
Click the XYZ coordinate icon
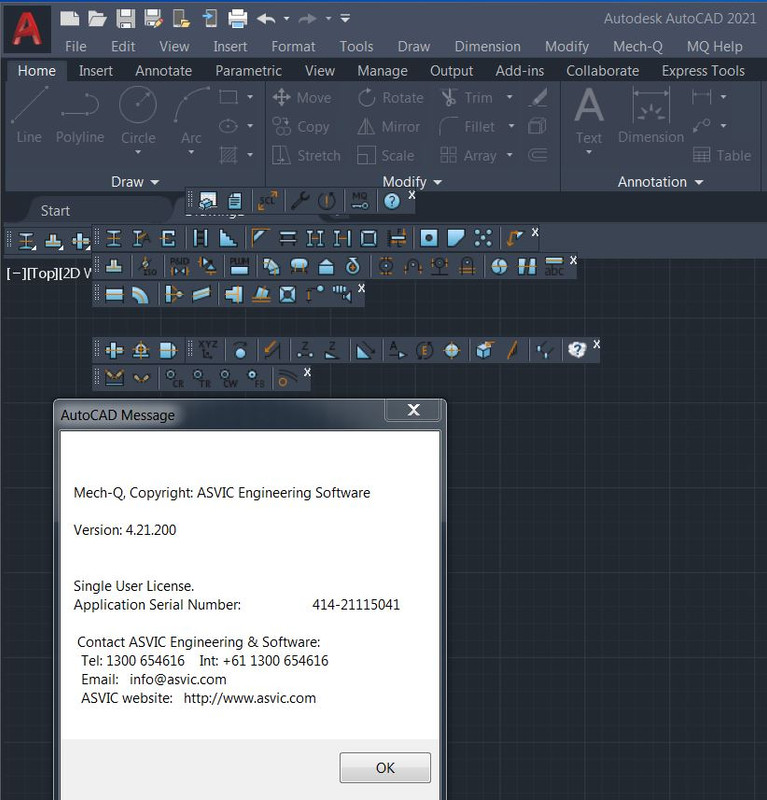(x=207, y=350)
